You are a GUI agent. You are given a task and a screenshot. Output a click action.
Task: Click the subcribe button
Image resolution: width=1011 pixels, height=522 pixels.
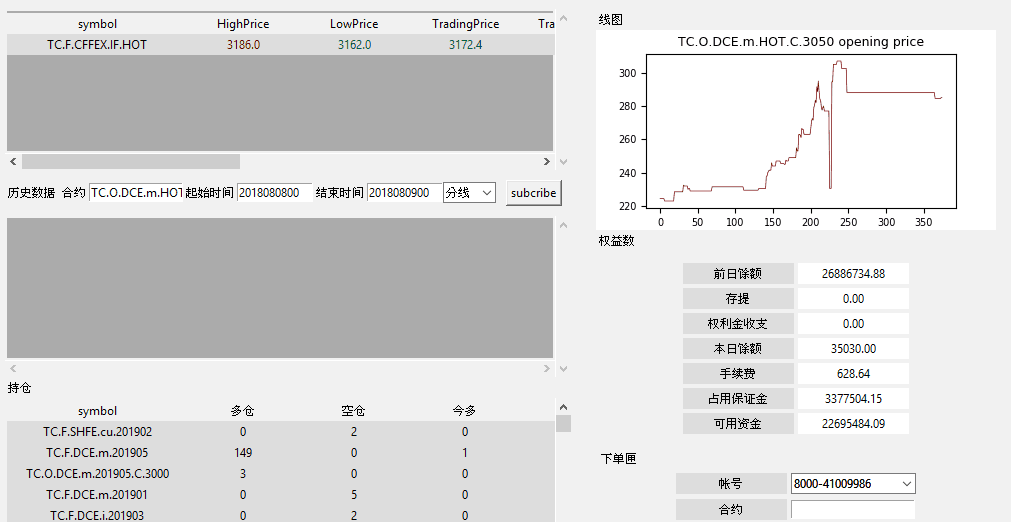(532, 192)
